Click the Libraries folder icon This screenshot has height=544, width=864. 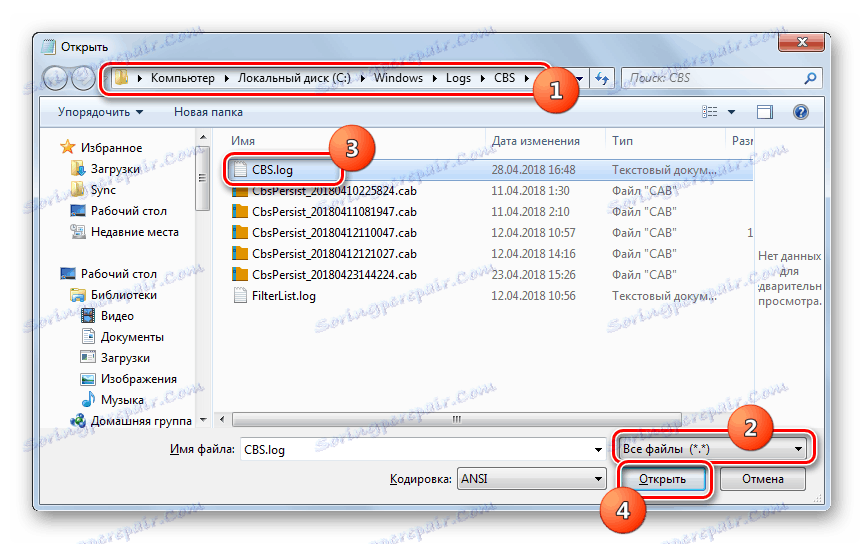coord(78,295)
